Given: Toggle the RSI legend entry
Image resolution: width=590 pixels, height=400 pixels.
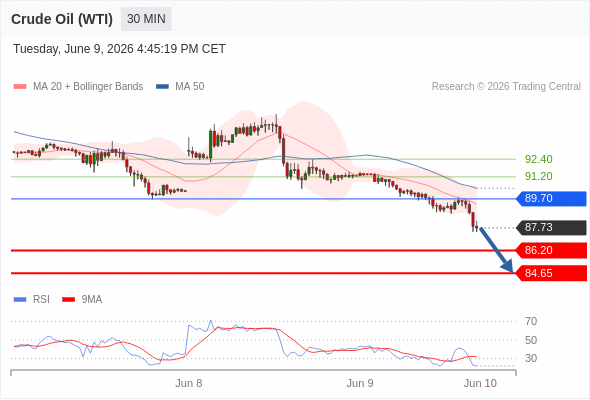Looking at the screenshot, I should click(x=32, y=300).
